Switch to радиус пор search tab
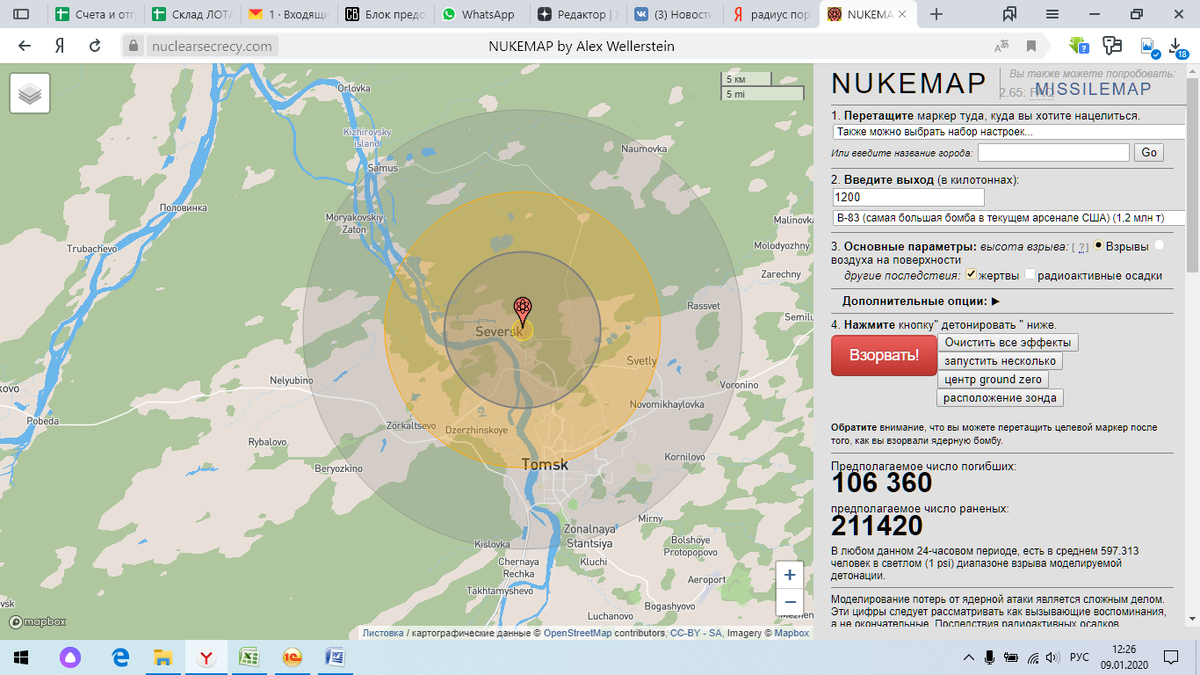This screenshot has width=1200, height=675. click(769, 14)
